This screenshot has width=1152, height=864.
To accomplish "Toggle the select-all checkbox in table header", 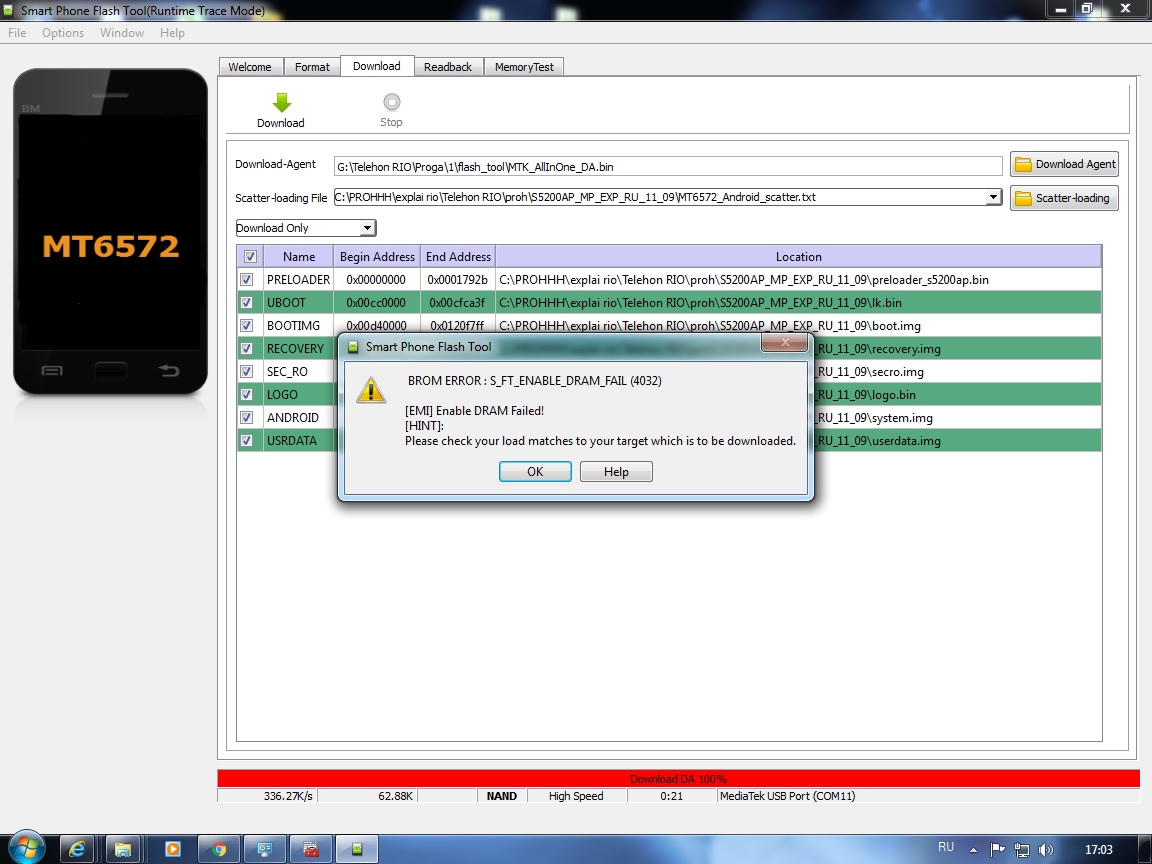I will pyautogui.click(x=250, y=256).
